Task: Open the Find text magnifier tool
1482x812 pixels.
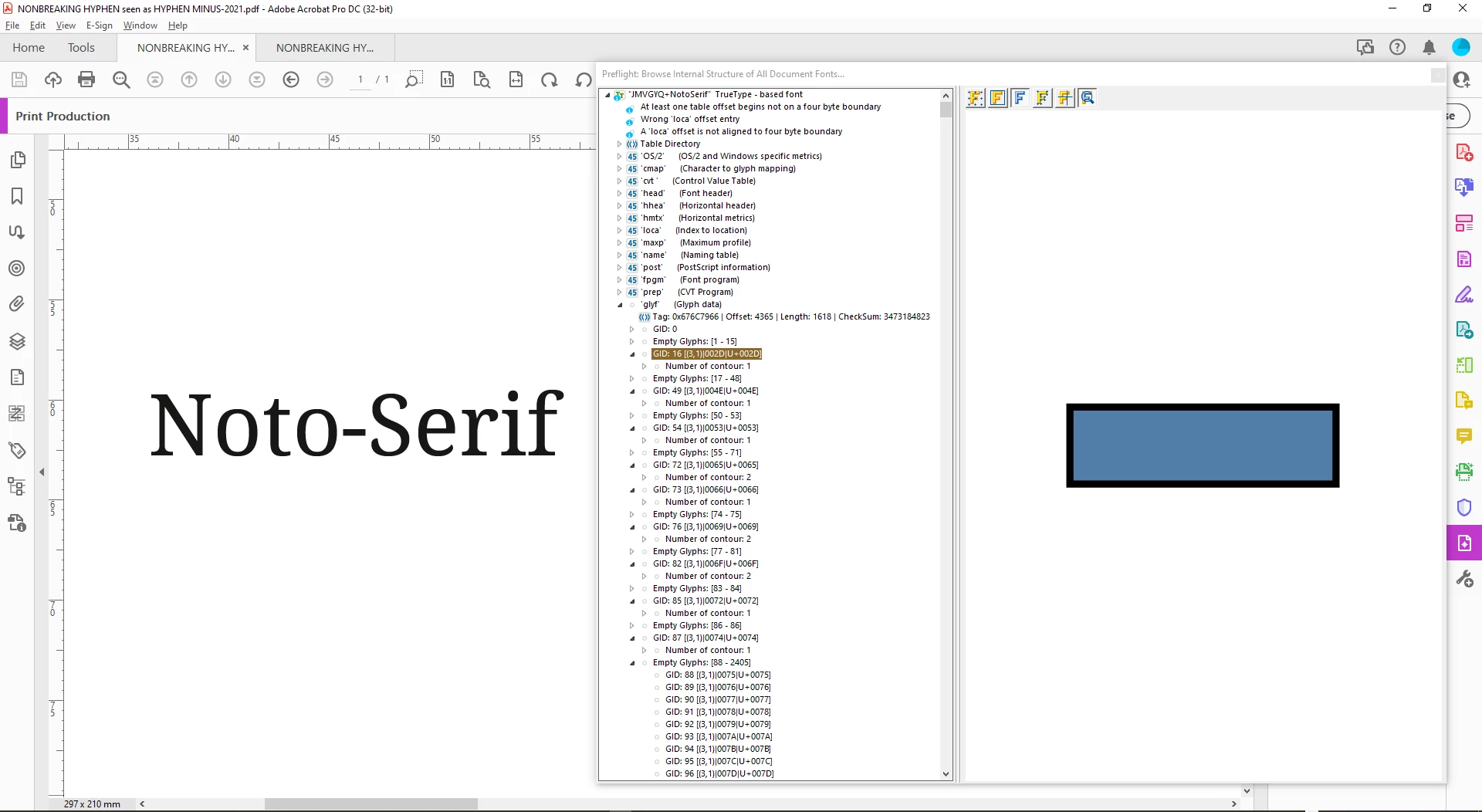Action: click(x=121, y=80)
